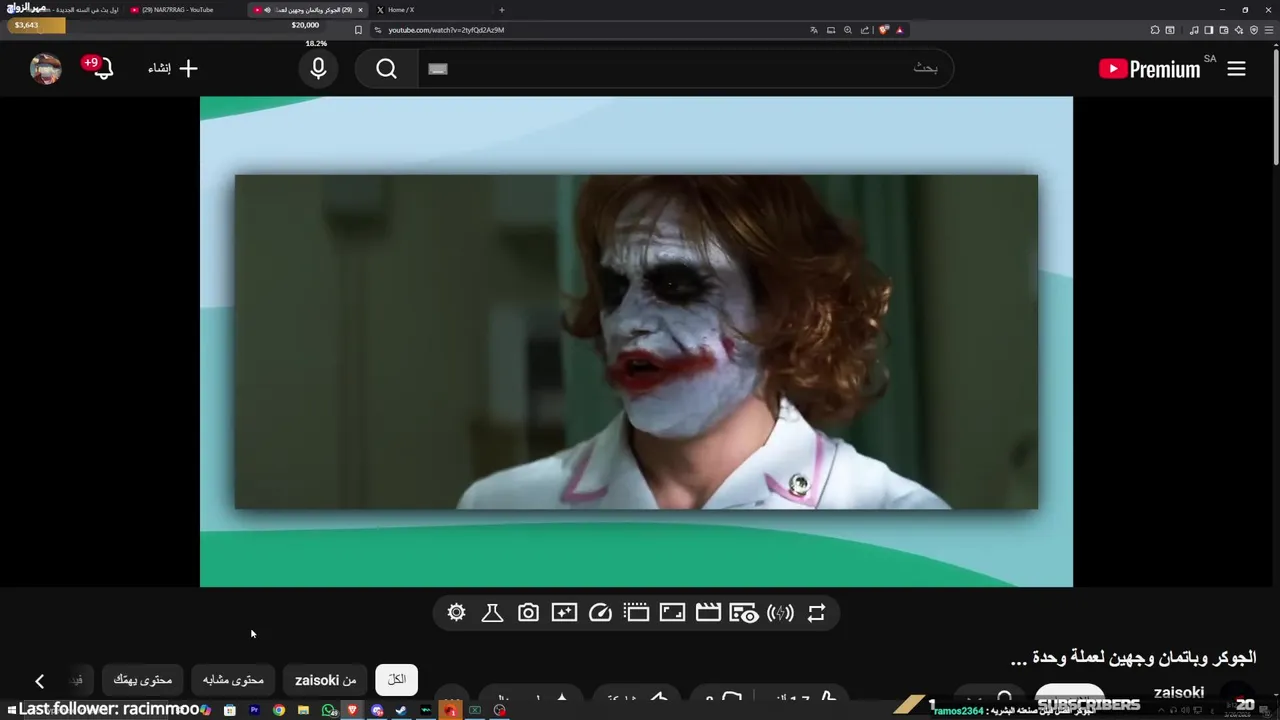This screenshot has height=720, width=1280.
Task: Switch to the Home / X browser tab
Action: point(400,10)
